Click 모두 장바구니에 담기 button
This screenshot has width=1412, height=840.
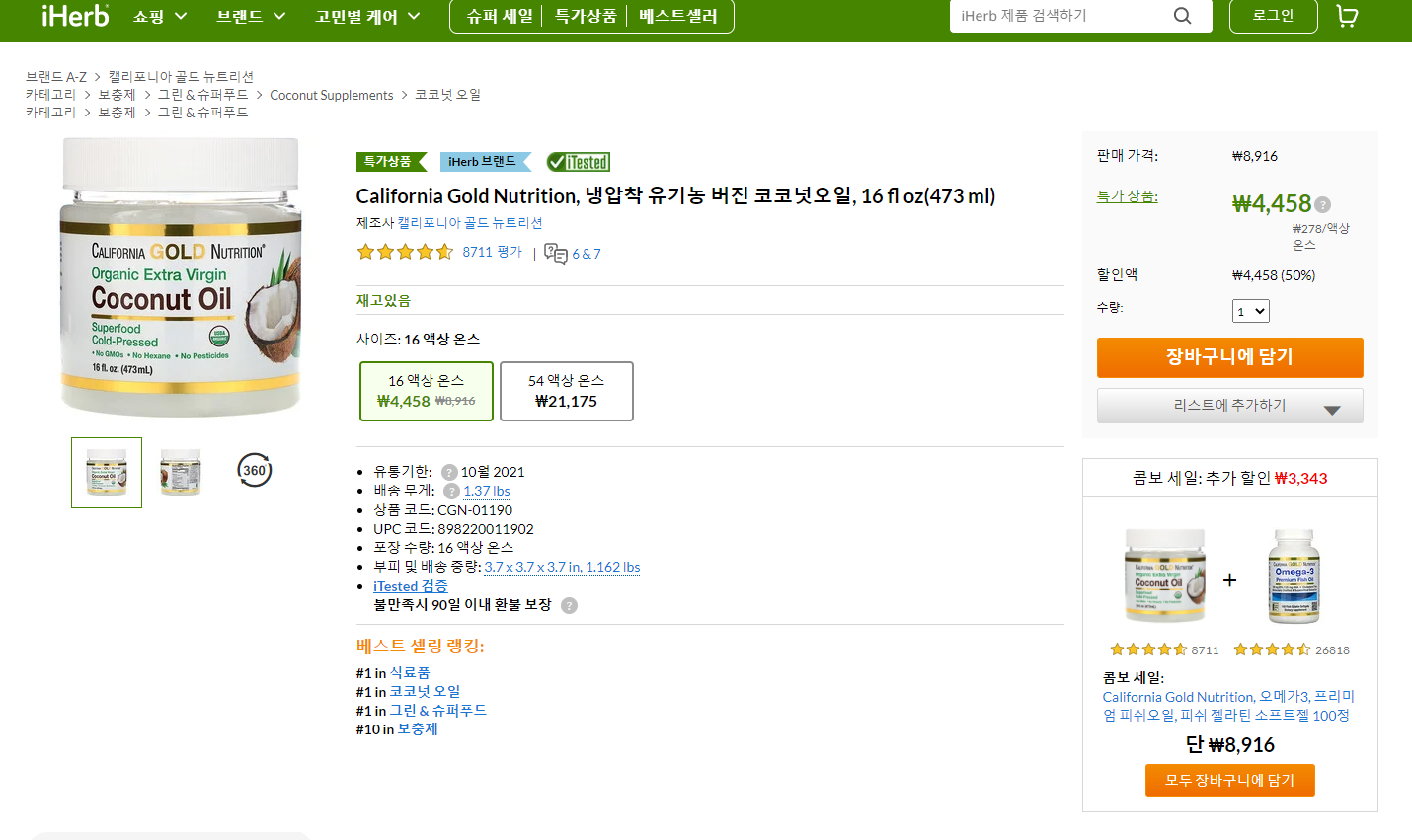tap(1230, 780)
